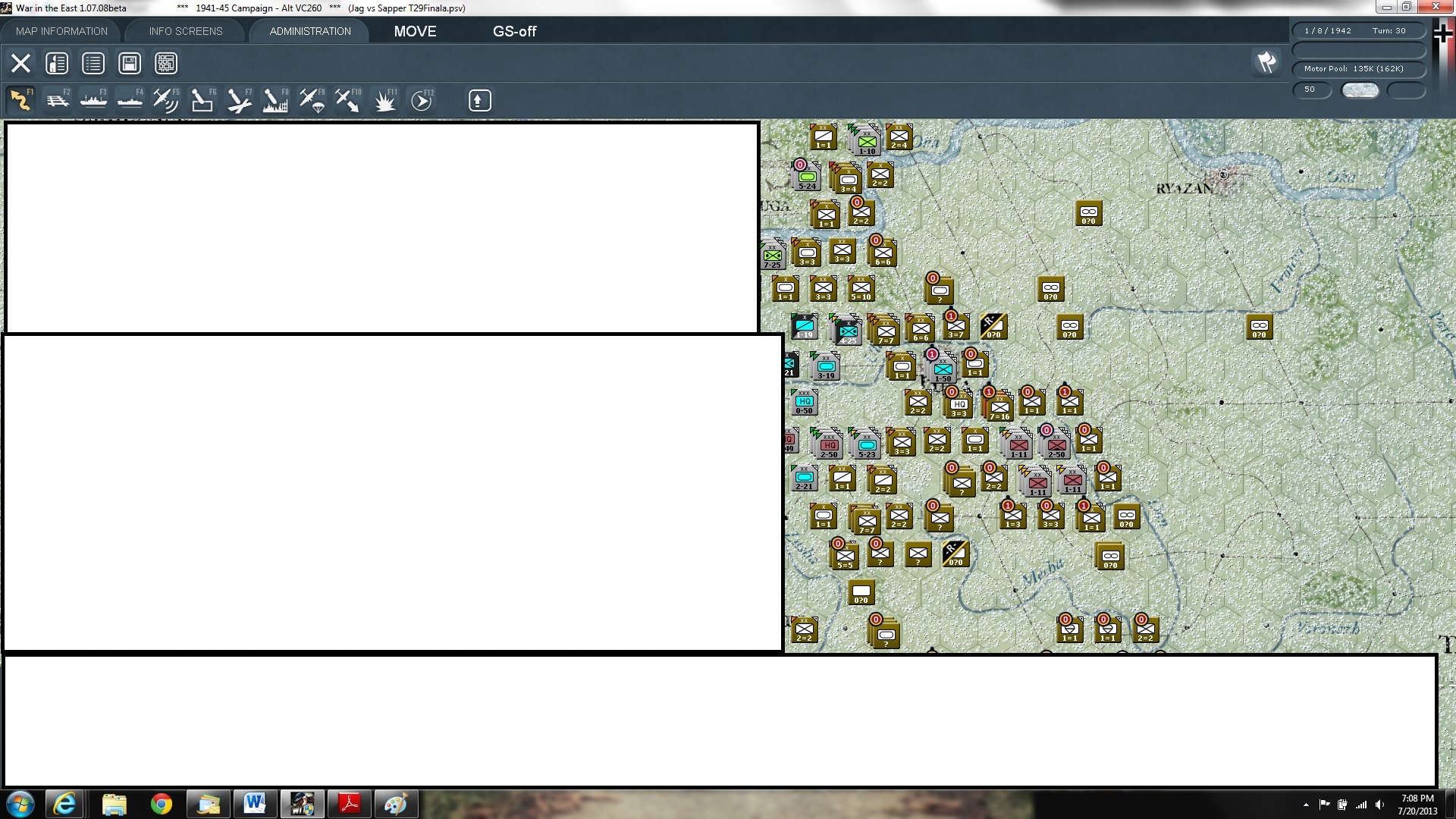Select the Bomb airfield (F7) icon
Image resolution: width=1456 pixels, height=819 pixels.
pyautogui.click(x=239, y=100)
